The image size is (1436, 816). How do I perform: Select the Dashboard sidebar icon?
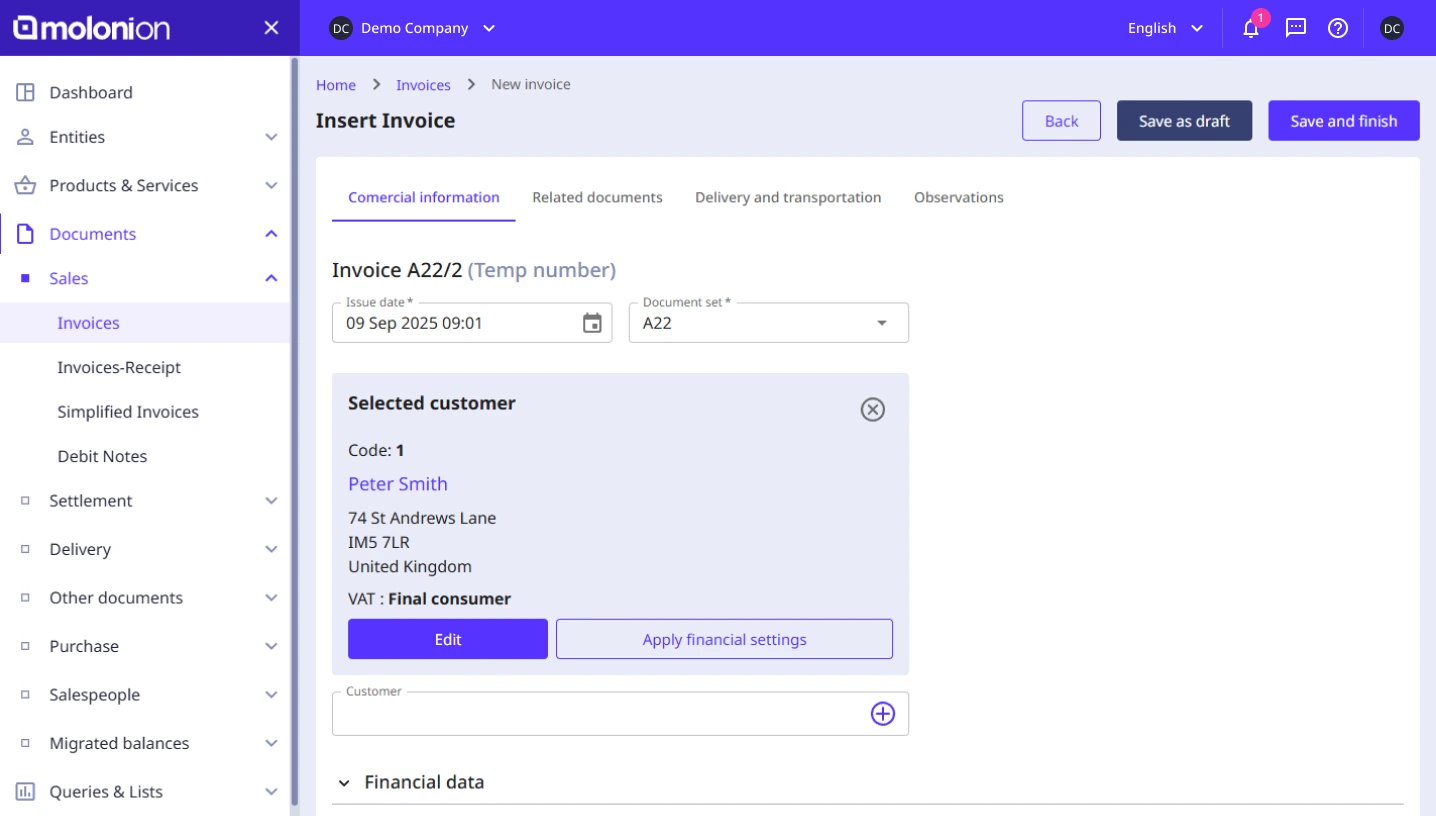(x=25, y=92)
